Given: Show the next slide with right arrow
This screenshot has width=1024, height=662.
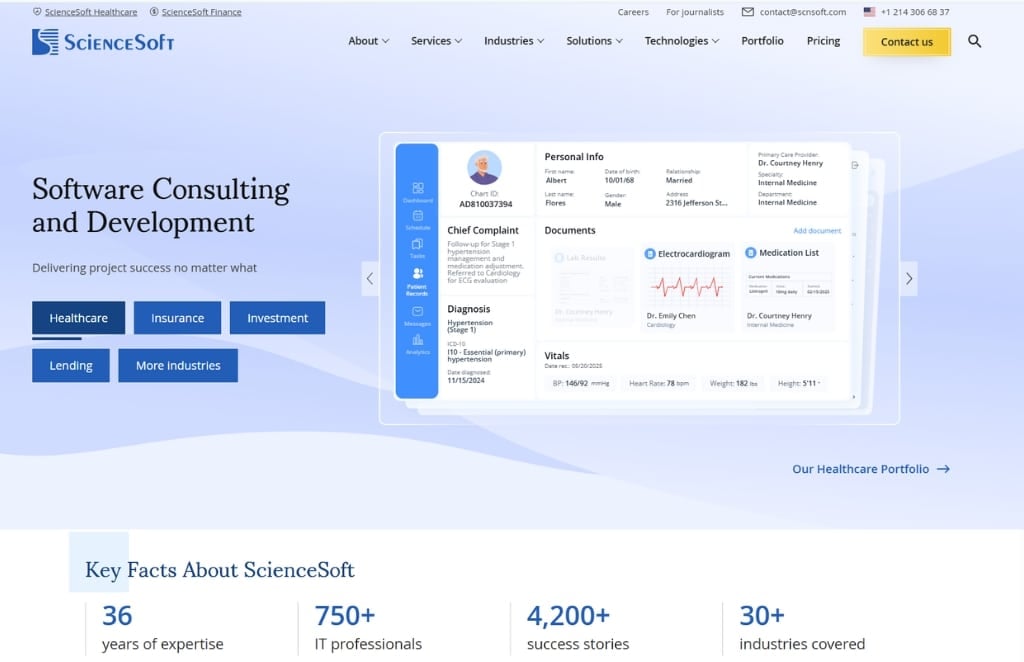Looking at the screenshot, I should tap(908, 278).
